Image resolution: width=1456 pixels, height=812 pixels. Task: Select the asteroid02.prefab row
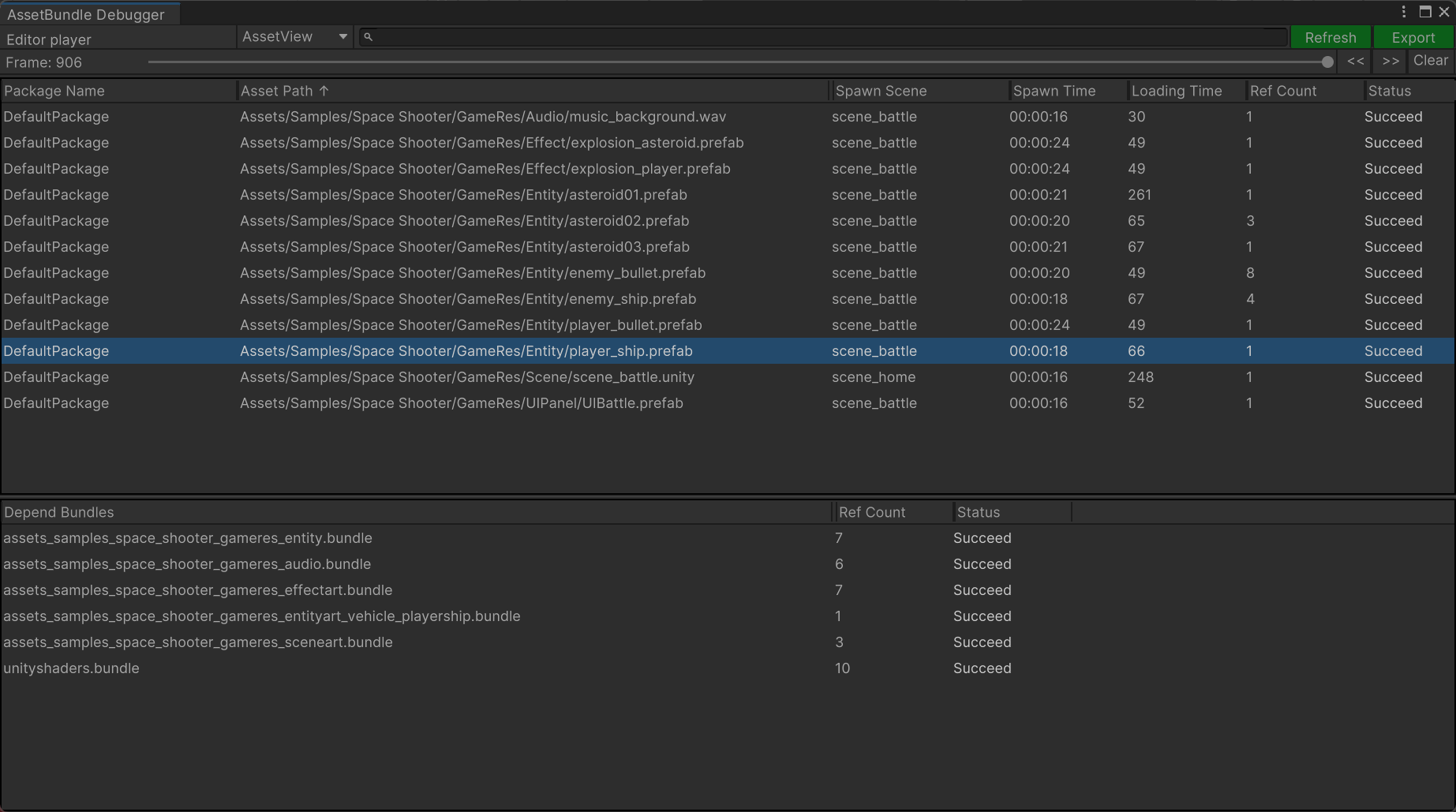pos(728,221)
